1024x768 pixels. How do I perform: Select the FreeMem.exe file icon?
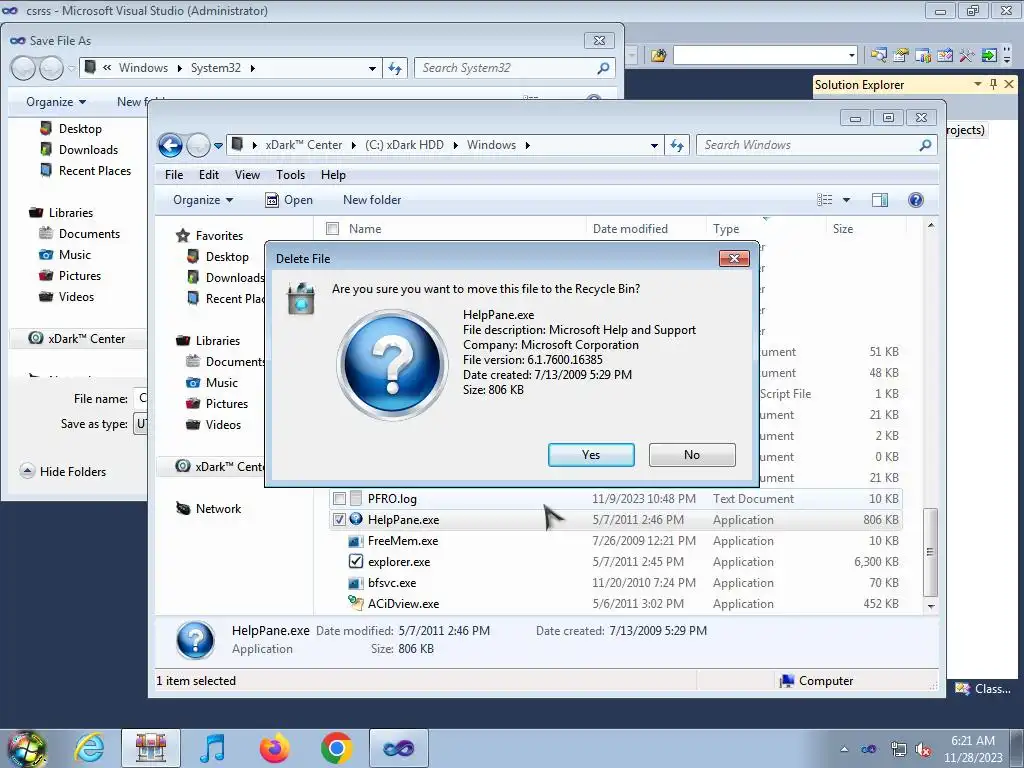point(355,541)
